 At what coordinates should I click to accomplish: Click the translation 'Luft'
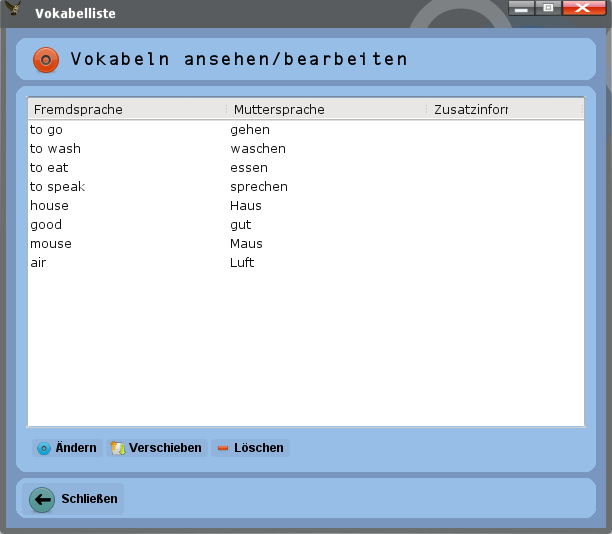242,263
